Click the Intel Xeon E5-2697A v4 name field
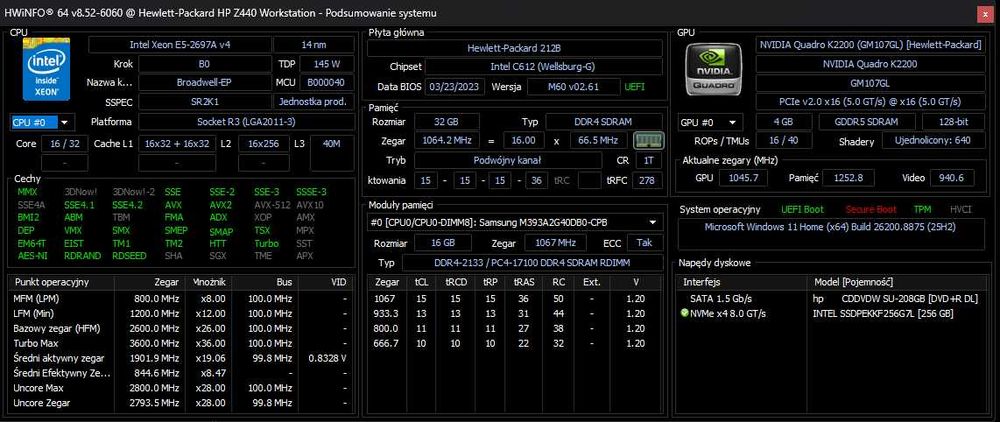The width and height of the screenshot is (1000, 422). [x=179, y=45]
